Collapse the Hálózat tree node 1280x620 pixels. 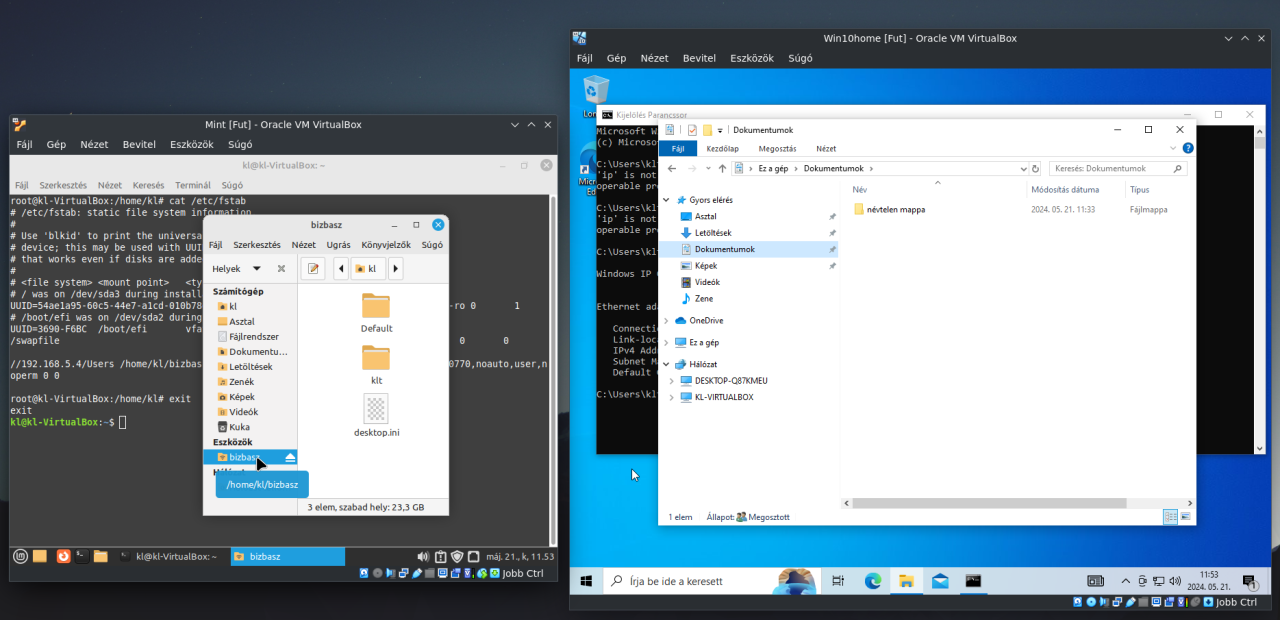(x=667, y=364)
